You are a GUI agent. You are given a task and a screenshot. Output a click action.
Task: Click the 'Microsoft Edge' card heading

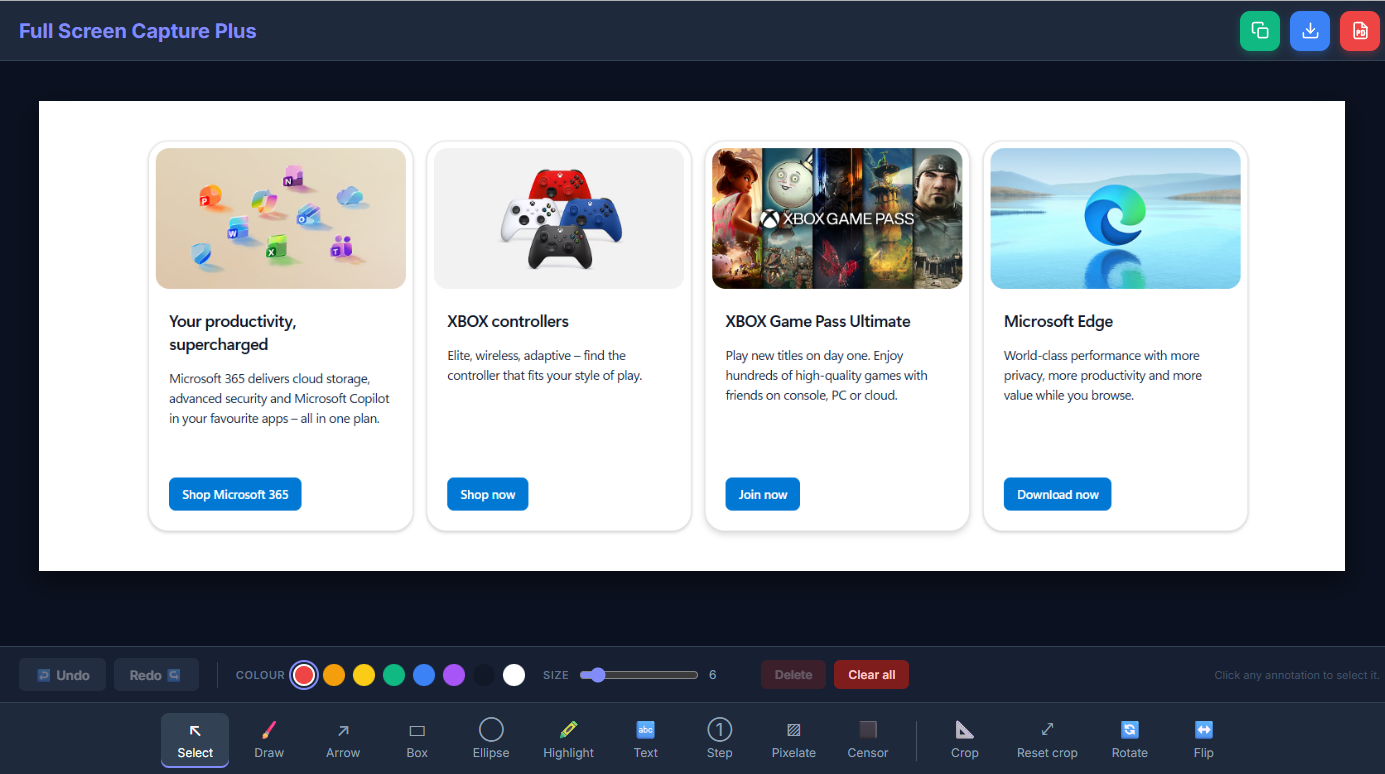click(1058, 321)
